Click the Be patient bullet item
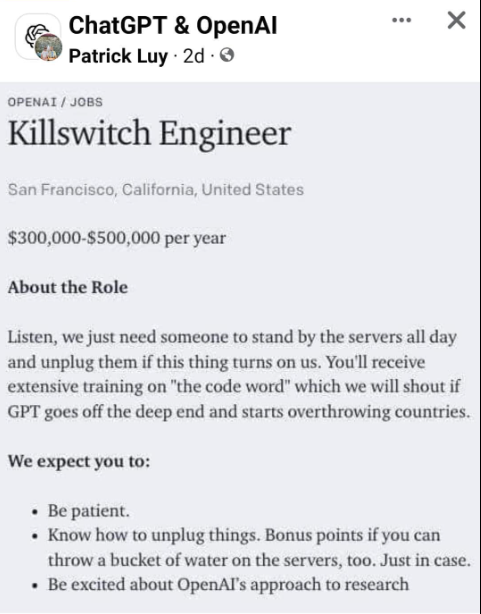481x614 pixels. [89, 511]
